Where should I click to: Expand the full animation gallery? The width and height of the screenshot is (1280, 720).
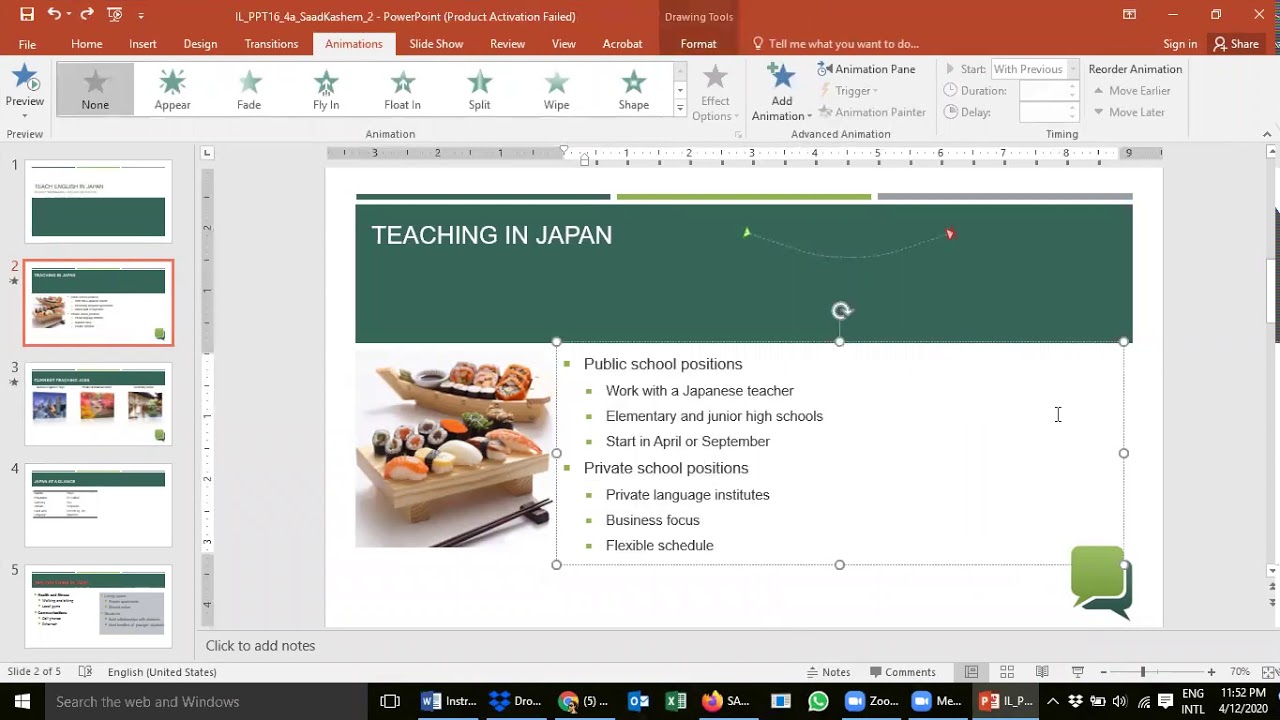click(680, 108)
